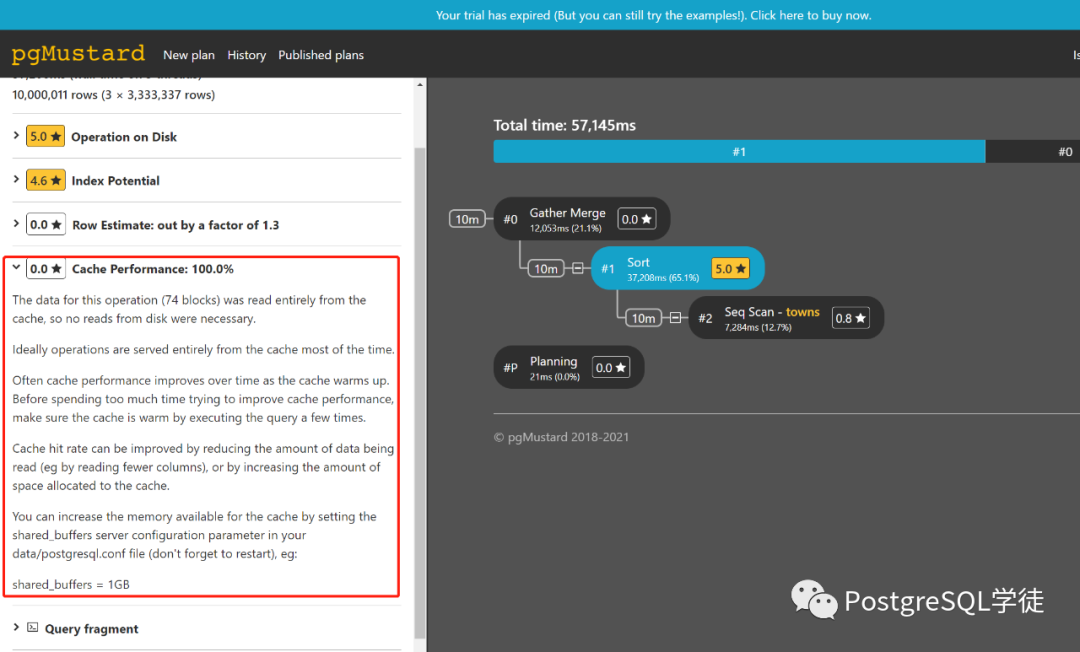
Task: Select the #1 segment in the time bar
Action: (739, 151)
